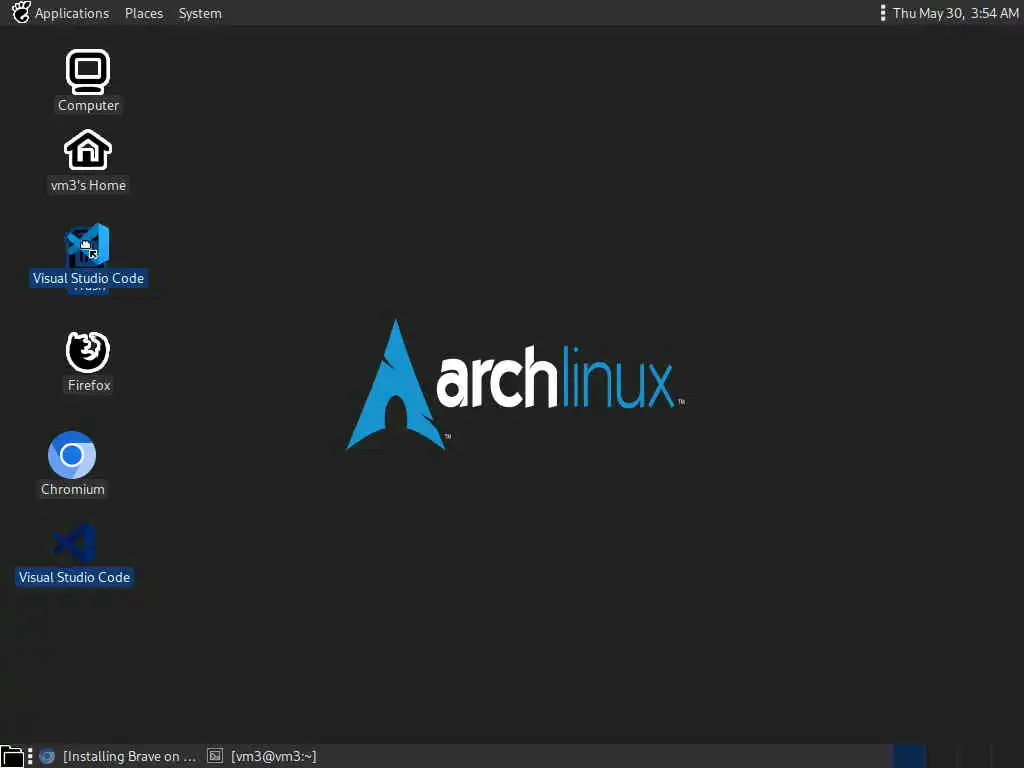
Task: Open the Places menu
Action: (144, 13)
